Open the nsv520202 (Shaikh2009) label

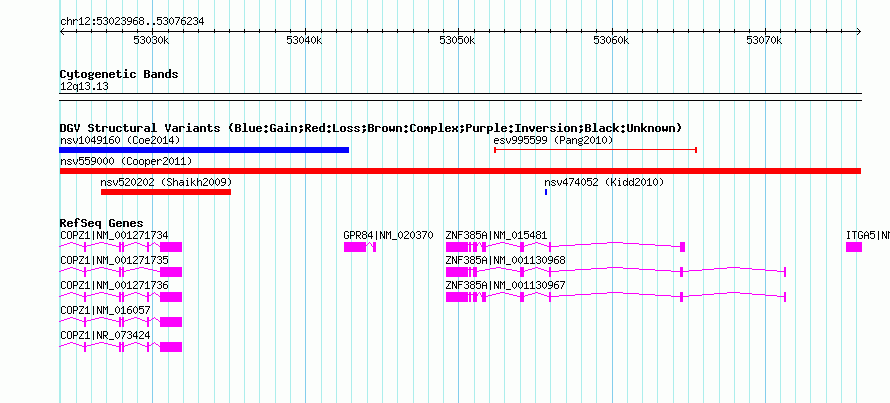point(166,183)
